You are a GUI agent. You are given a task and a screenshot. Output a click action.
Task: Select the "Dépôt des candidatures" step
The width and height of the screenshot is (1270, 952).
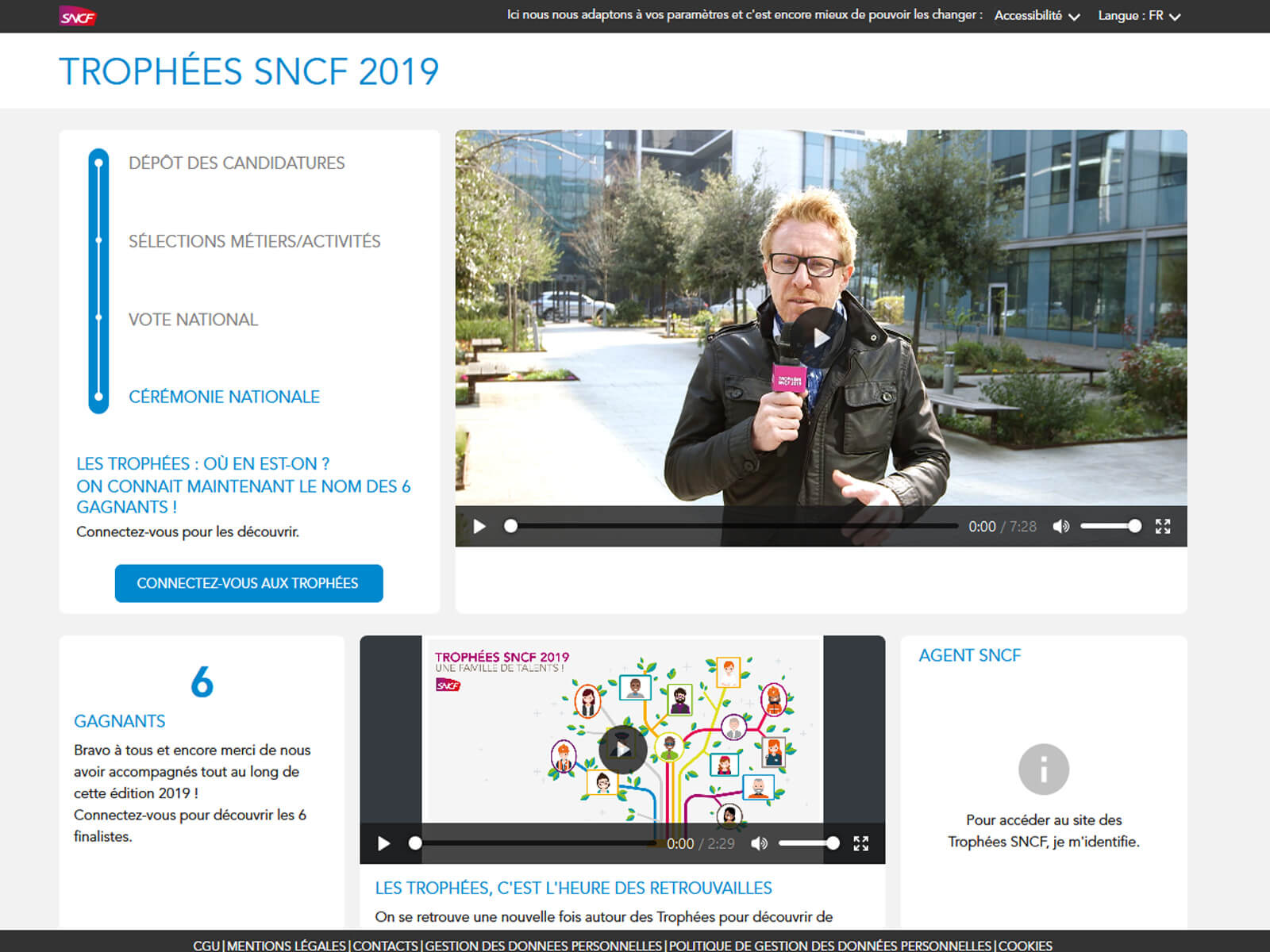point(236,163)
